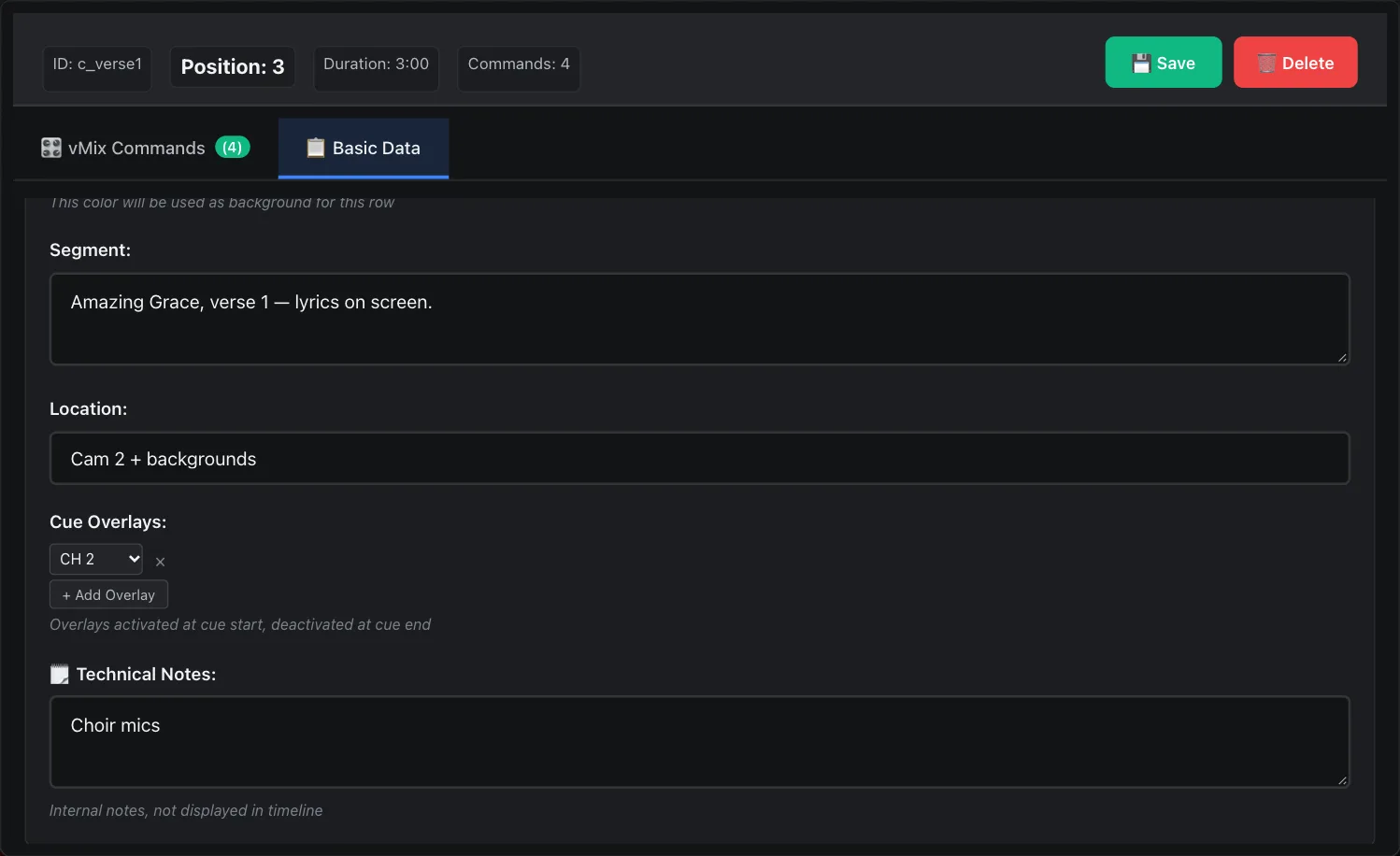Delete this cue with the Delete button
This screenshot has width=1400, height=856.
pyautogui.click(x=1295, y=63)
